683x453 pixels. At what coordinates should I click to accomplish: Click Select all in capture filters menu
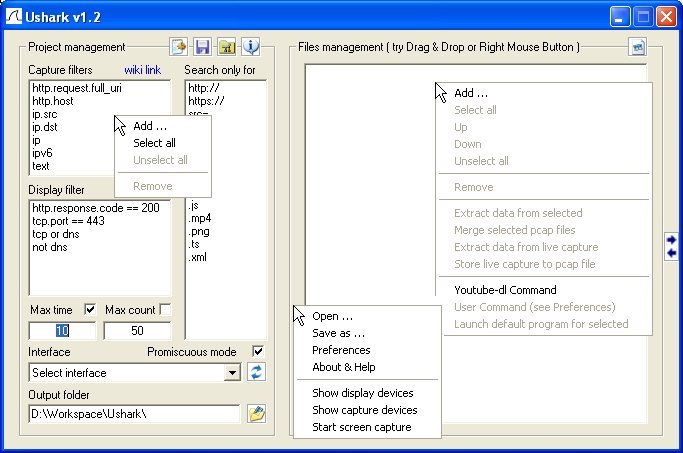point(154,143)
